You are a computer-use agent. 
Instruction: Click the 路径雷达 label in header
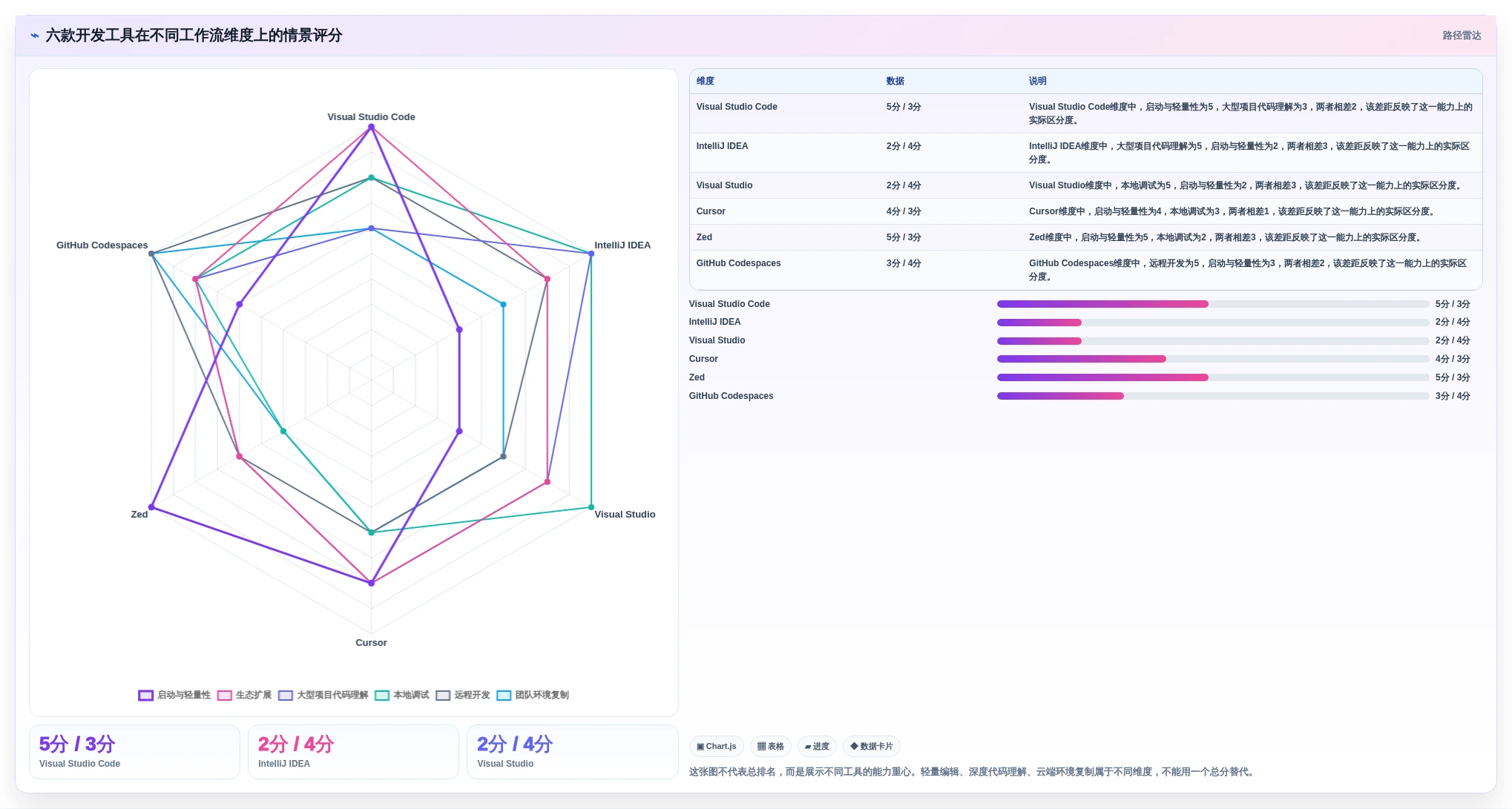click(x=1462, y=36)
